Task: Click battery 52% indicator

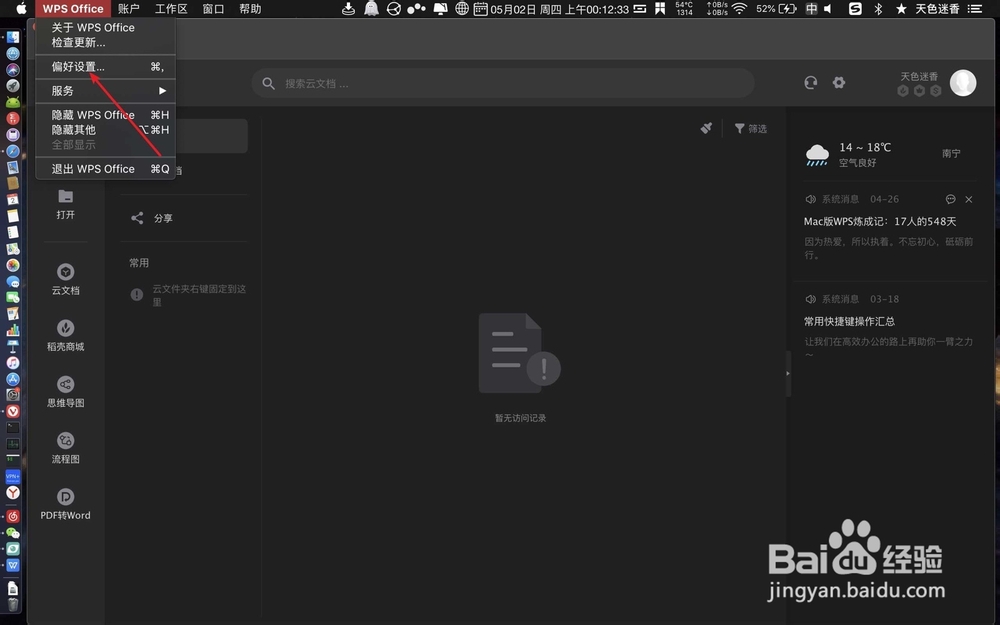Action: tap(776, 8)
